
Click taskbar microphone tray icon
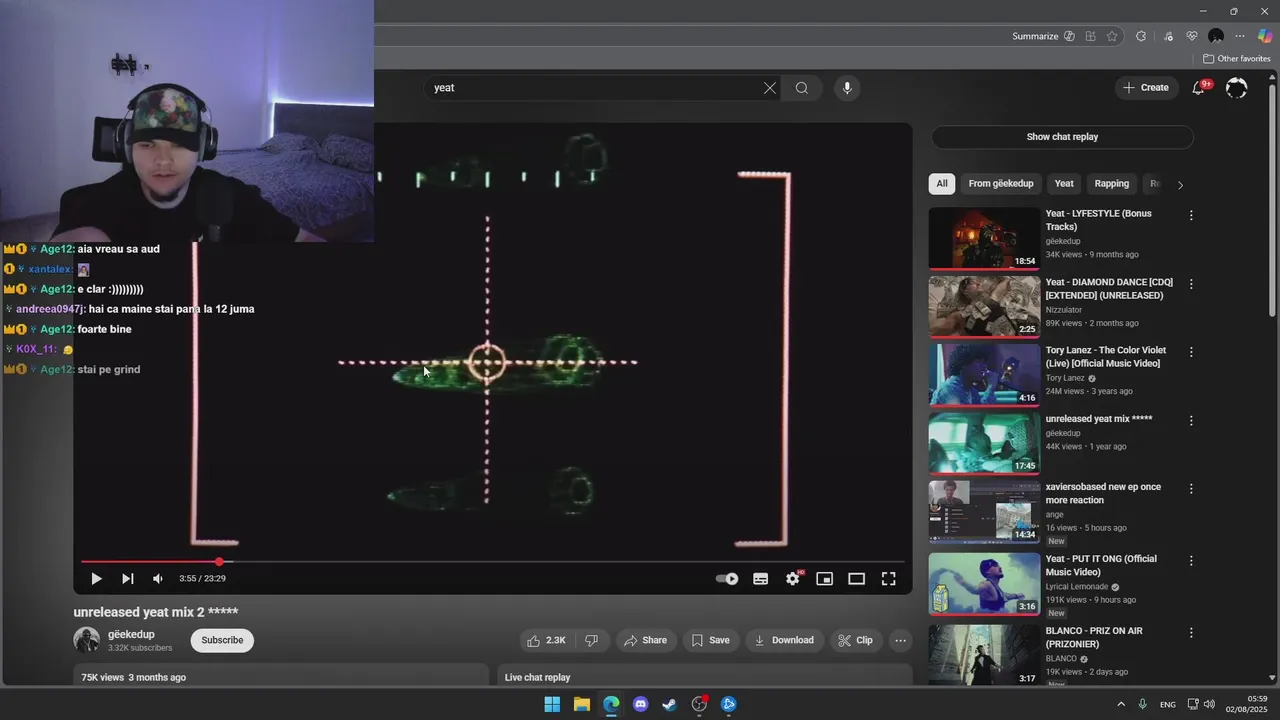[1142, 704]
